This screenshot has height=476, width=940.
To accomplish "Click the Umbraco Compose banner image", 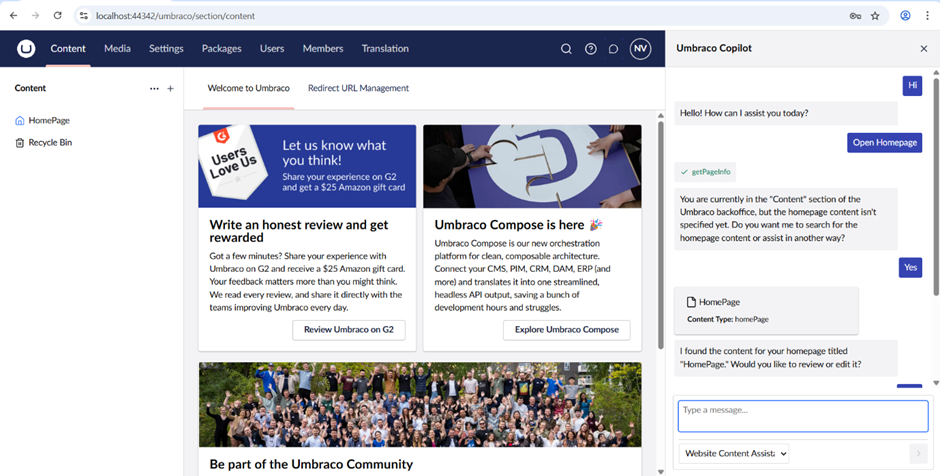I will [532, 166].
